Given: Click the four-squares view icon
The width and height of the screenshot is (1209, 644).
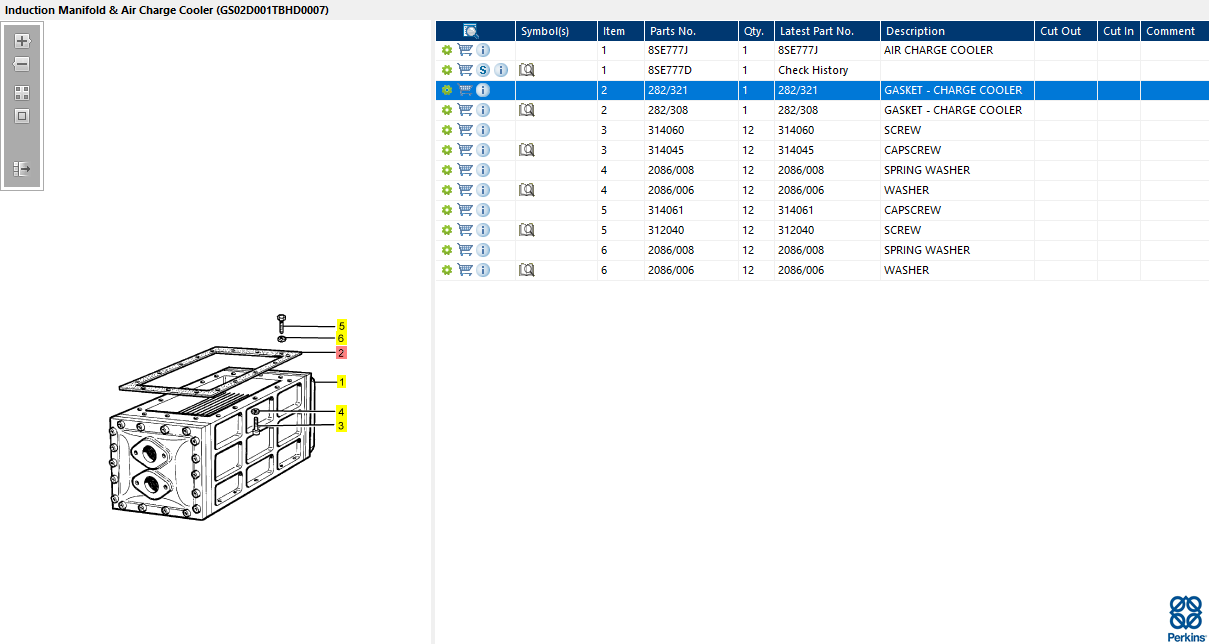Looking at the screenshot, I should [22, 92].
